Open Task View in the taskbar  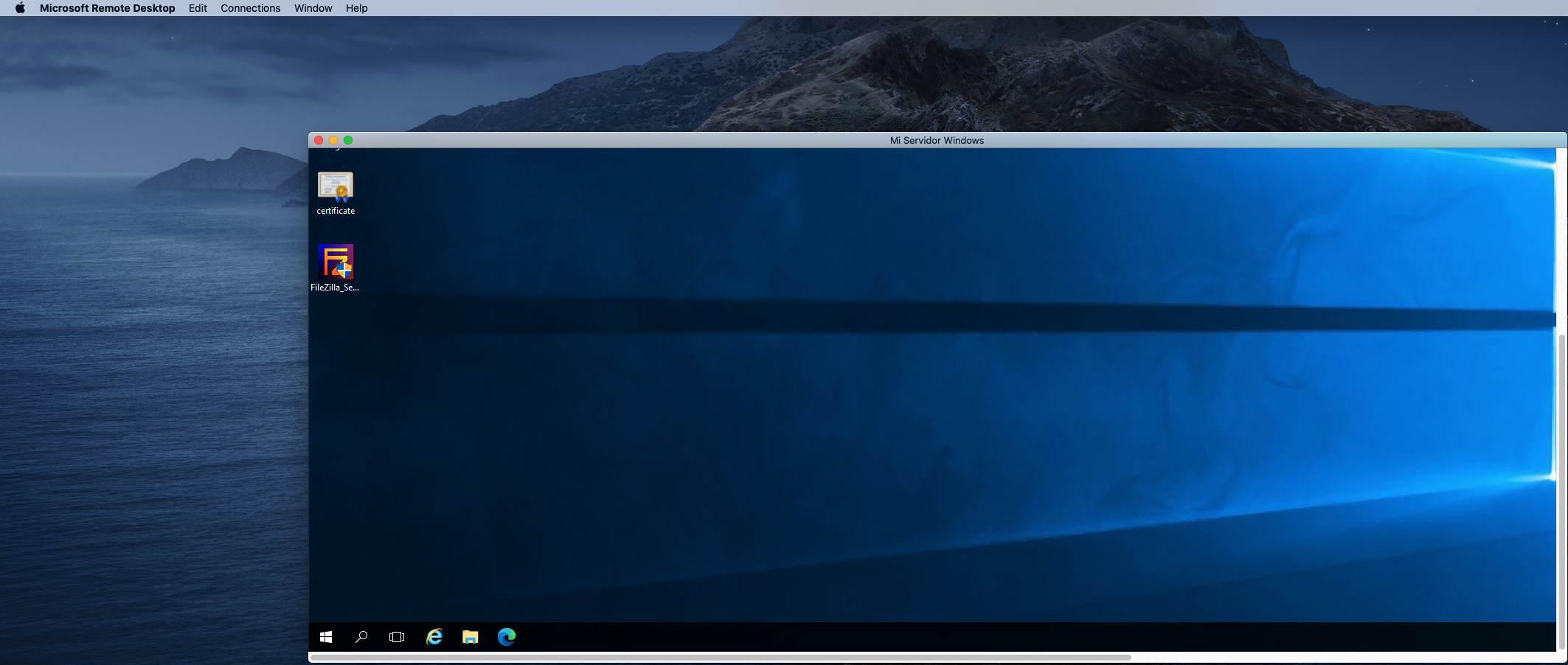tap(397, 637)
